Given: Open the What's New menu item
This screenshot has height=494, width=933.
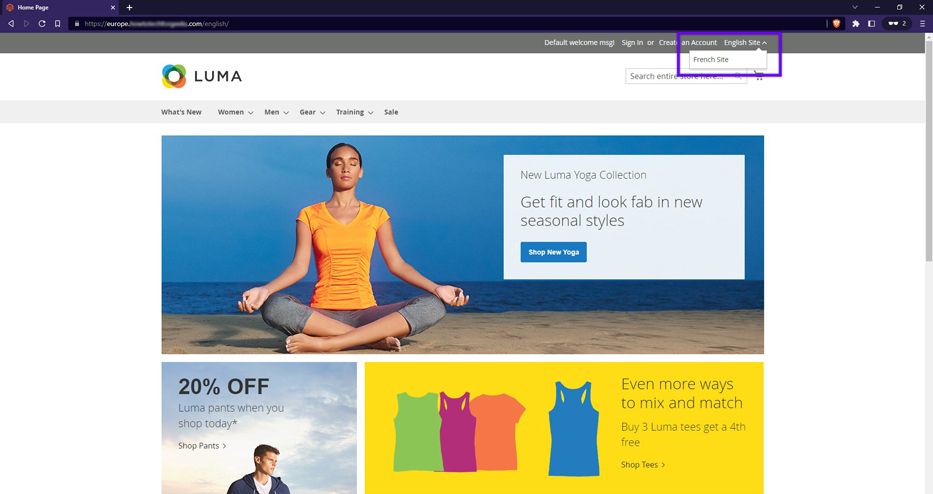Looking at the screenshot, I should [181, 112].
